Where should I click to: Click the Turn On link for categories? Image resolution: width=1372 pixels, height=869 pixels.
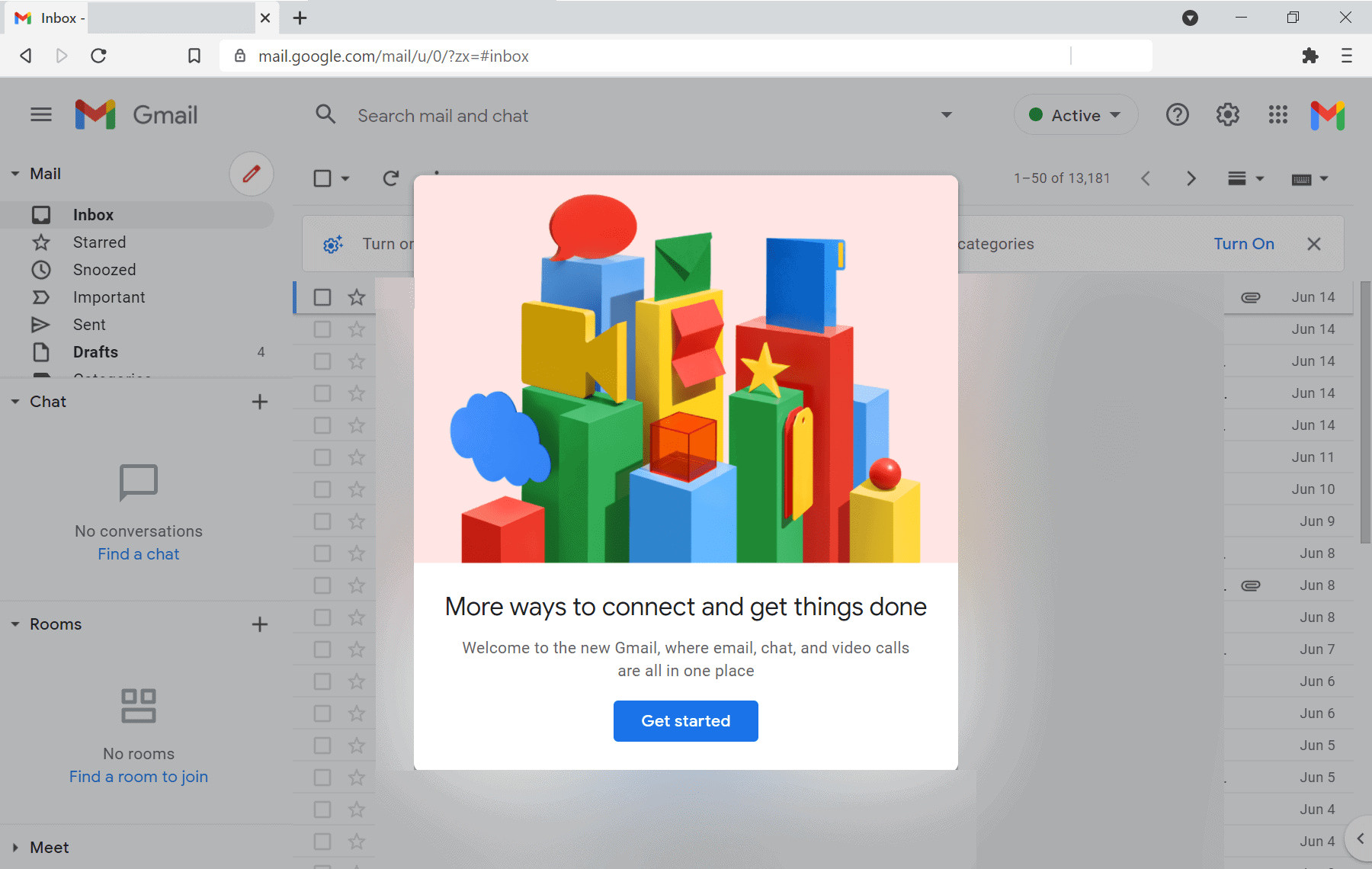tap(1244, 244)
